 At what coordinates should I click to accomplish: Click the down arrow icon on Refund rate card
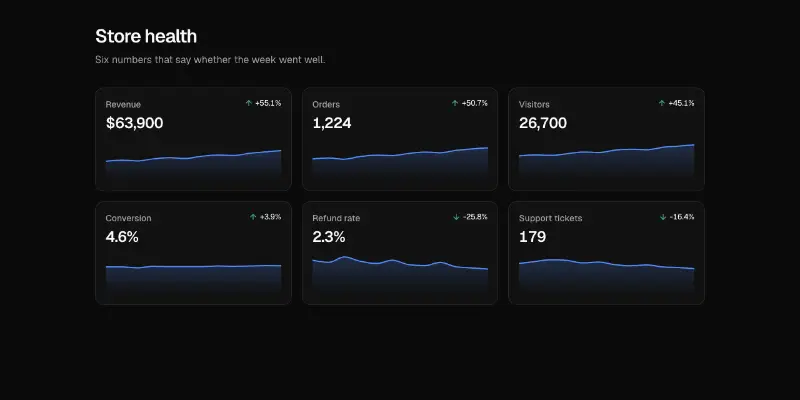click(457, 217)
